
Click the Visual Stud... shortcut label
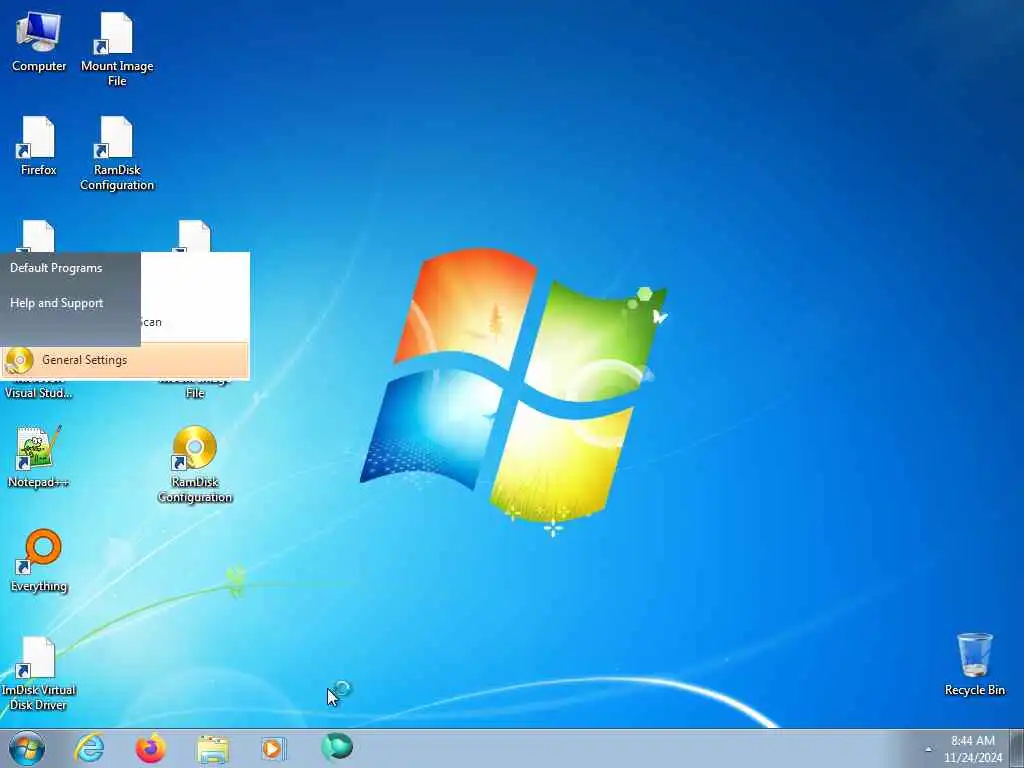tap(39, 392)
